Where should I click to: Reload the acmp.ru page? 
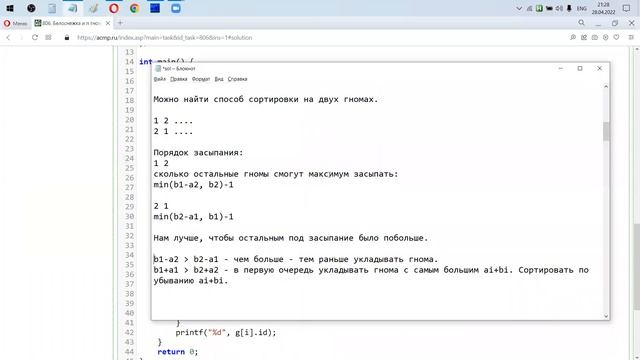pos(35,38)
